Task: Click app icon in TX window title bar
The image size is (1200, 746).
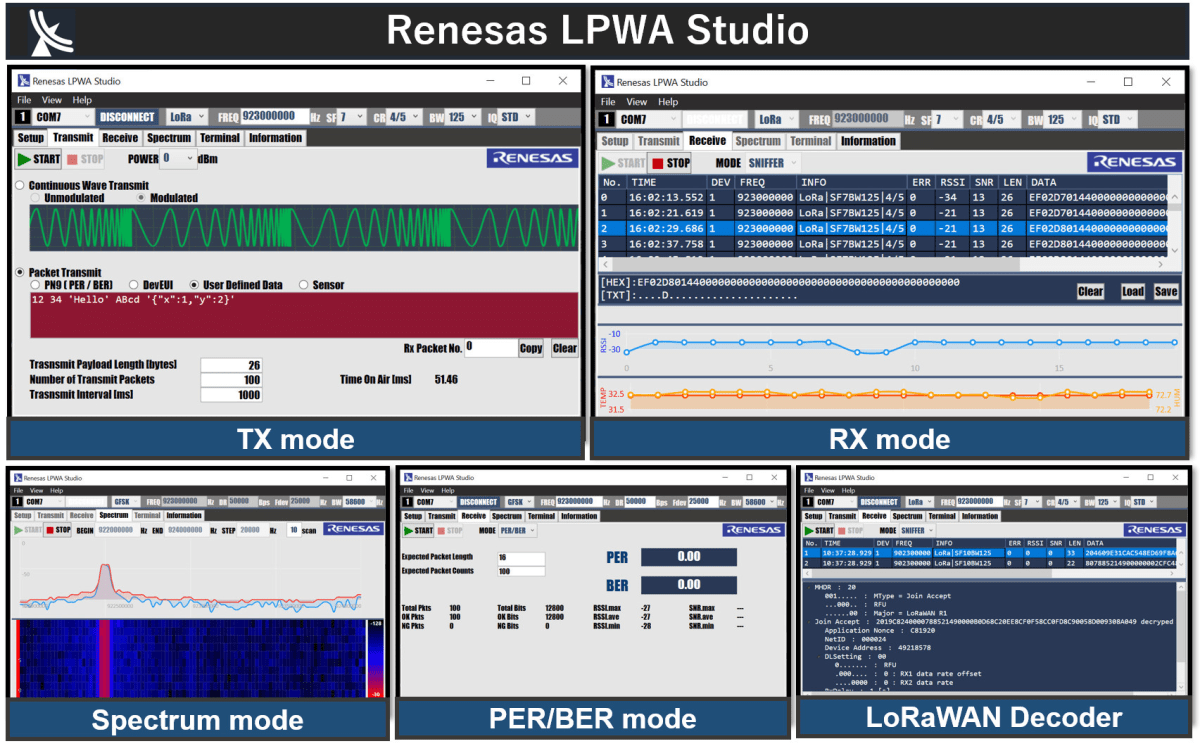Action: (22, 81)
